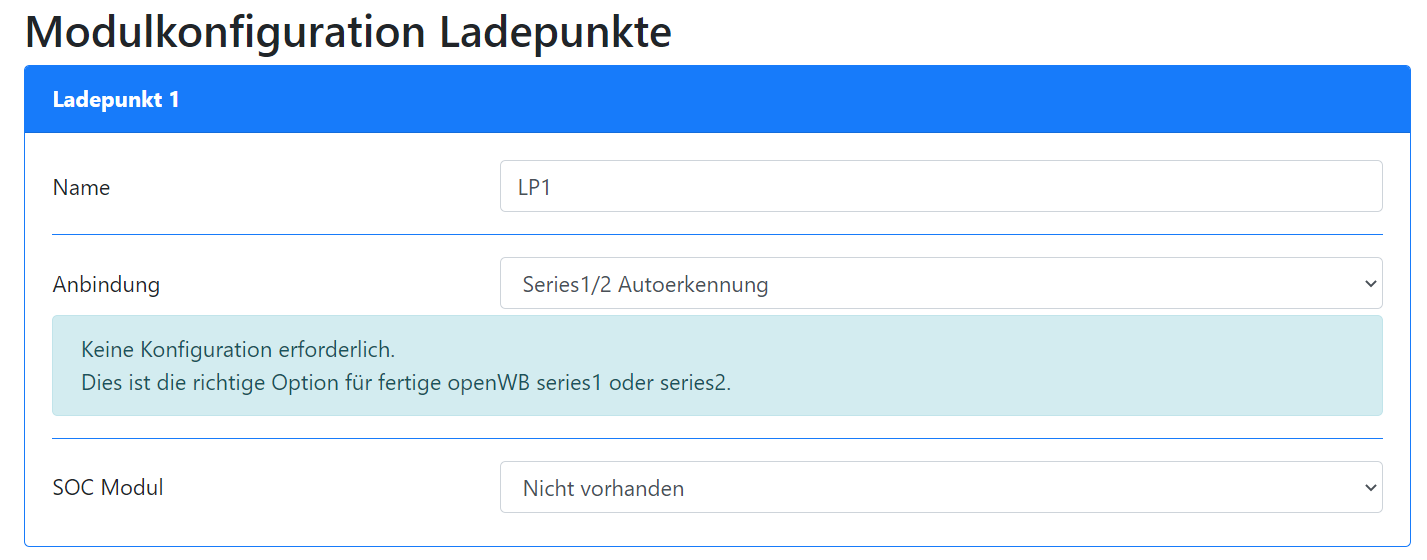The width and height of the screenshot is (1427, 560).
Task: Click the chevron arrow of the SOC Modul select
Action: 1370,488
